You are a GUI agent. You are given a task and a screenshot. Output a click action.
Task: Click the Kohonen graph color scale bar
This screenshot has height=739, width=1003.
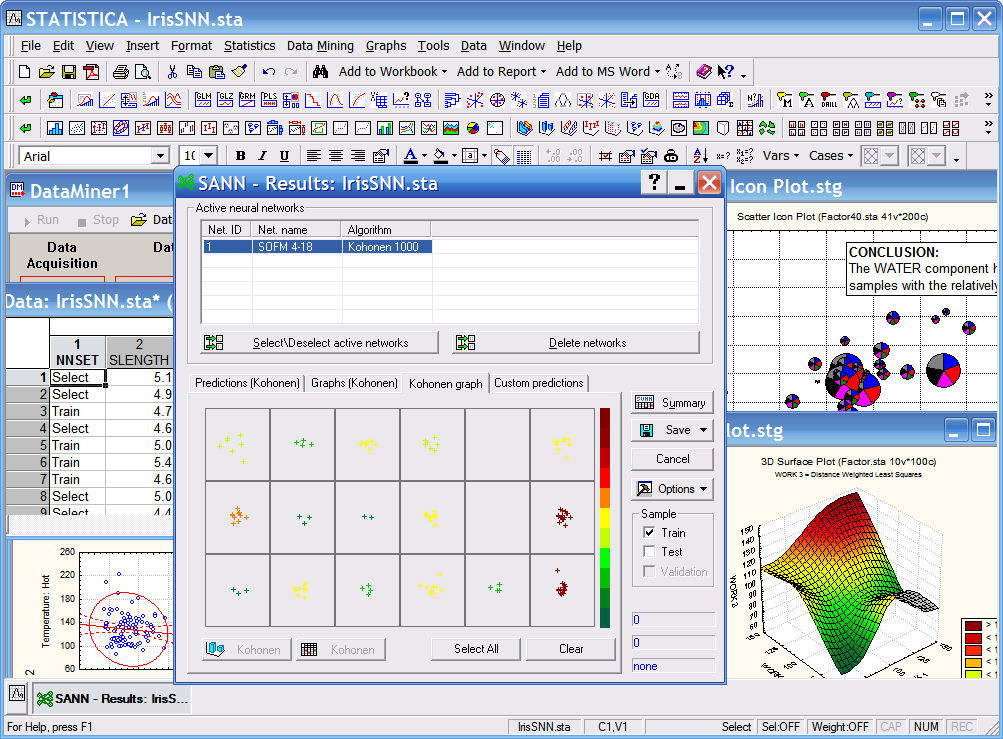[604, 518]
